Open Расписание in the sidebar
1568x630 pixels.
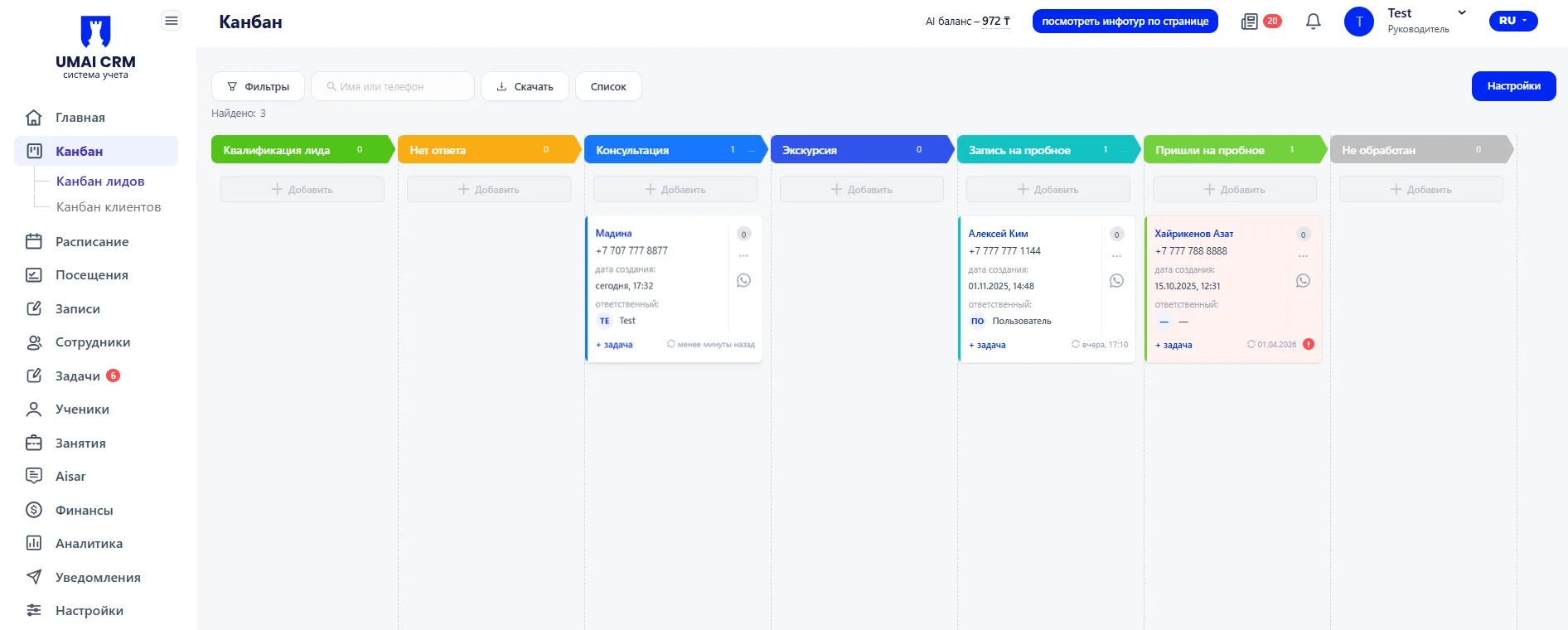coord(91,242)
